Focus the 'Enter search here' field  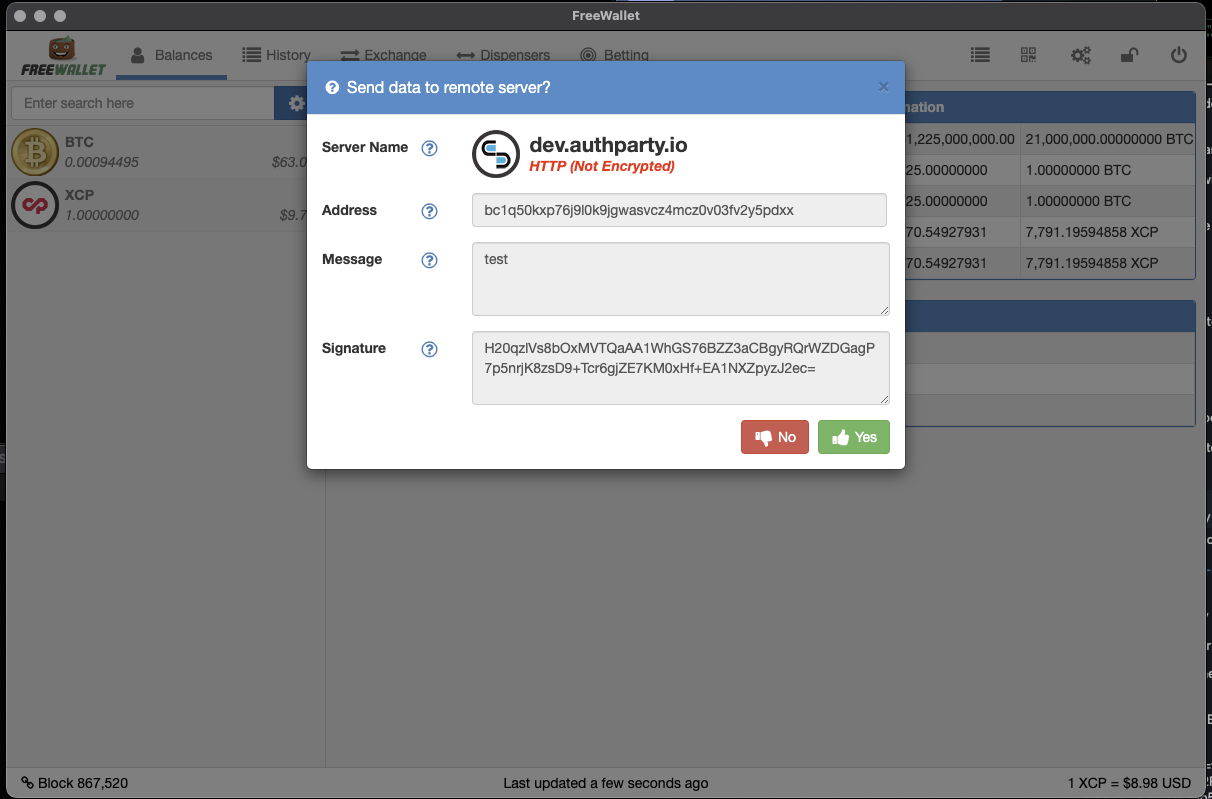[x=142, y=103]
